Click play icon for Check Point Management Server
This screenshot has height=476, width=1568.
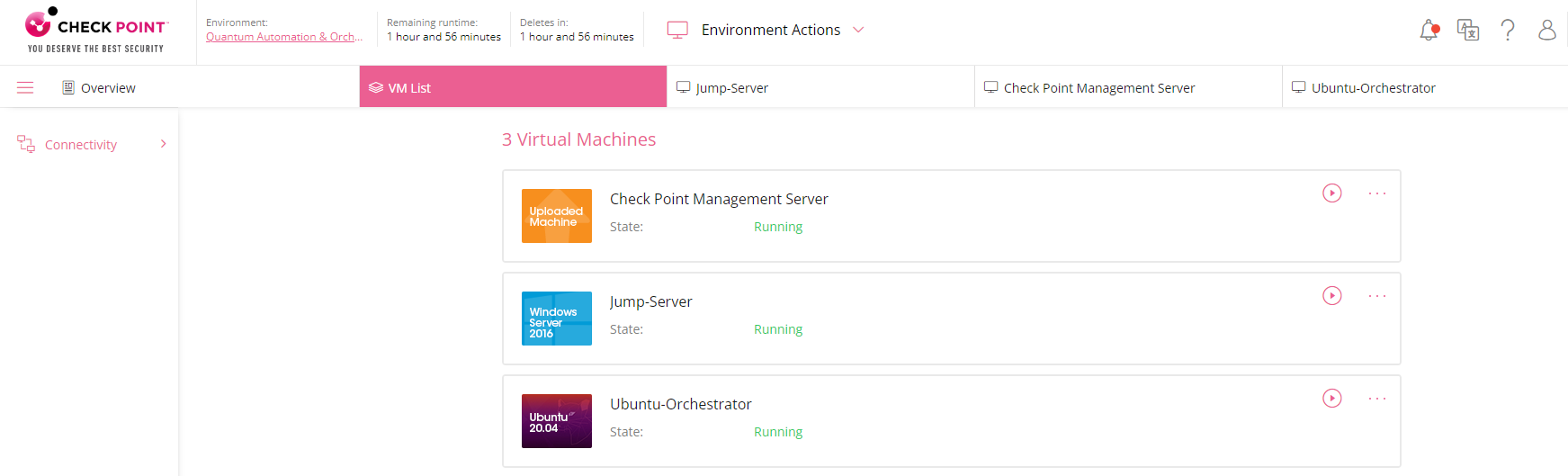[1332, 193]
